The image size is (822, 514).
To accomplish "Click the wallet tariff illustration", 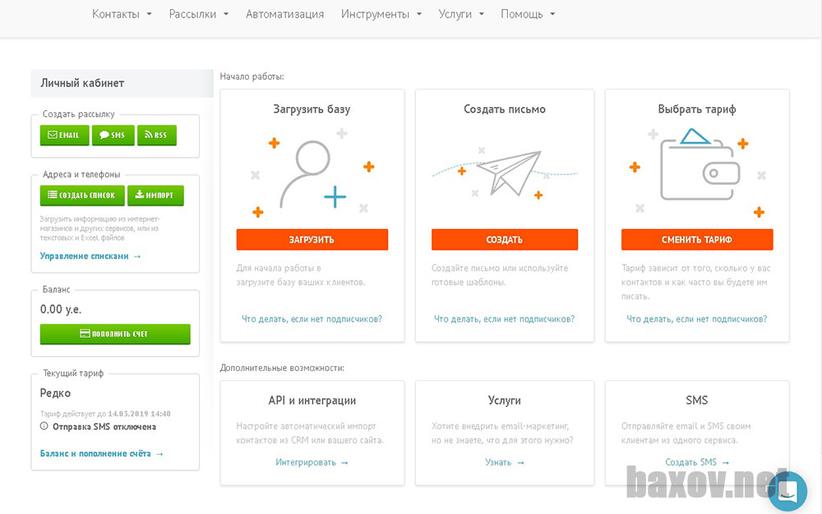I will point(699,164).
